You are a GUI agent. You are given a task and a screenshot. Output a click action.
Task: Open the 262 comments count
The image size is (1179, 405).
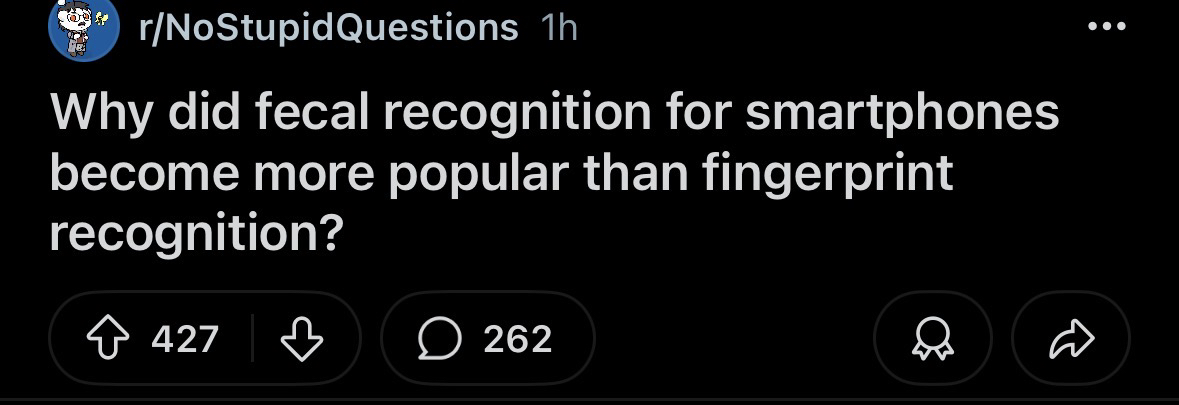(x=517, y=339)
